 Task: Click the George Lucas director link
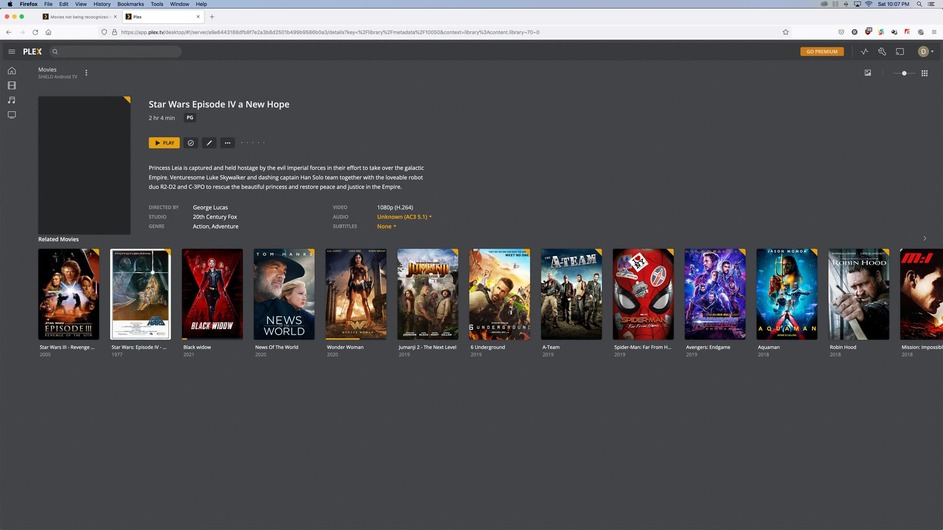[210, 208]
